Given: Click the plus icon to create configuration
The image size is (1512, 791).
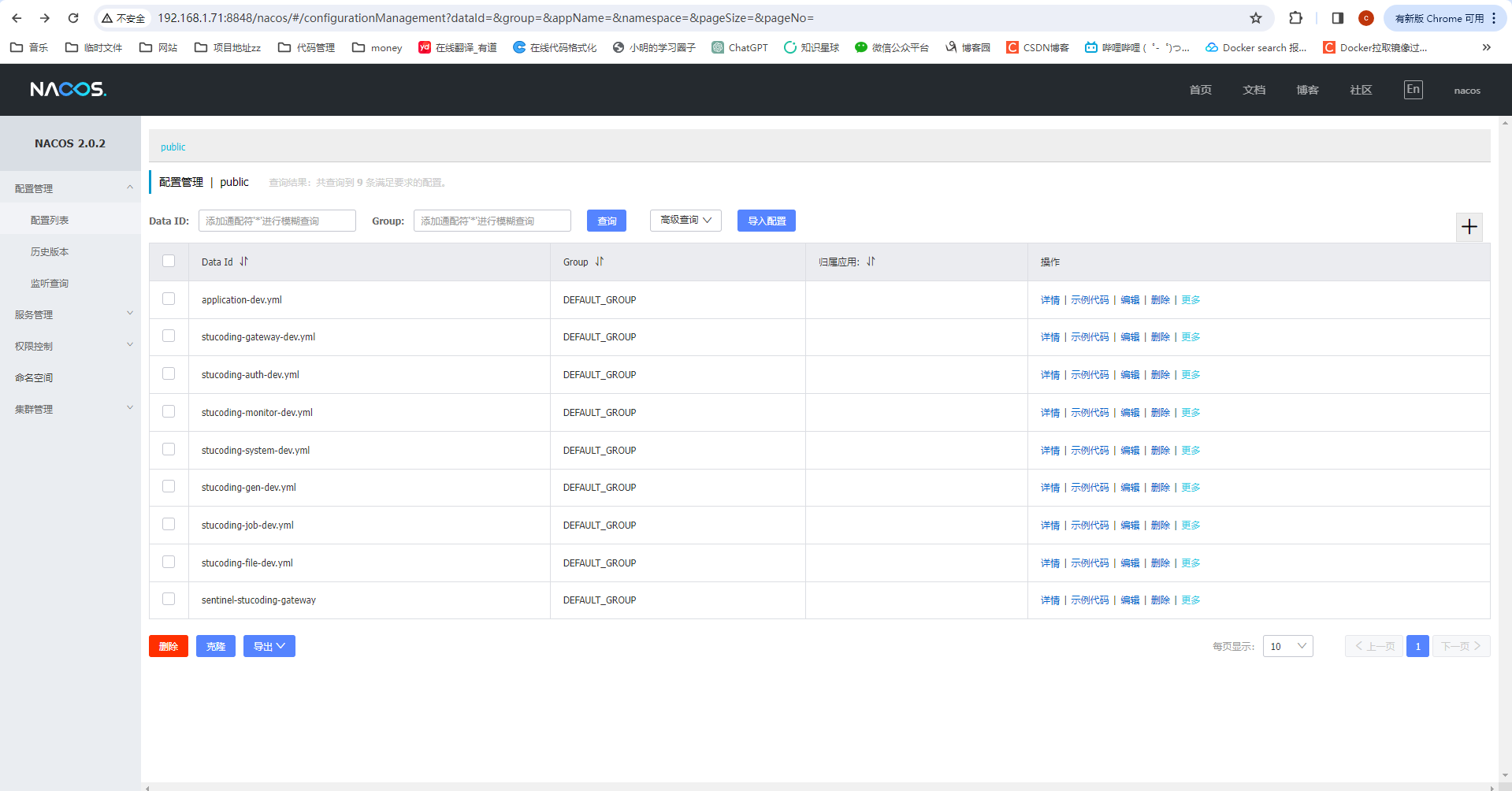Looking at the screenshot, I should tap(1469, 227).
